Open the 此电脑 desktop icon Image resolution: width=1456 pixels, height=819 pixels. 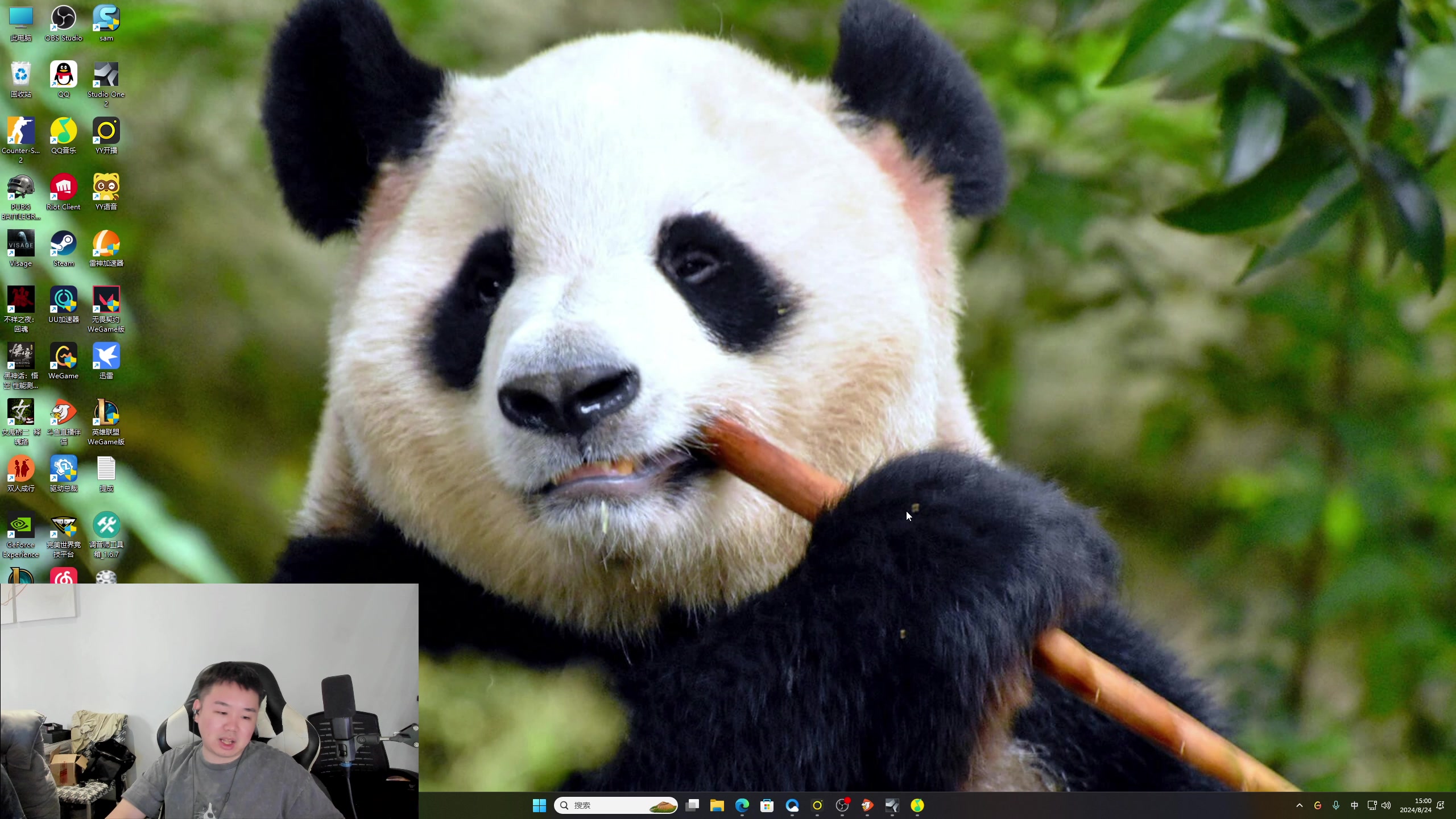(x=21, y=23)
